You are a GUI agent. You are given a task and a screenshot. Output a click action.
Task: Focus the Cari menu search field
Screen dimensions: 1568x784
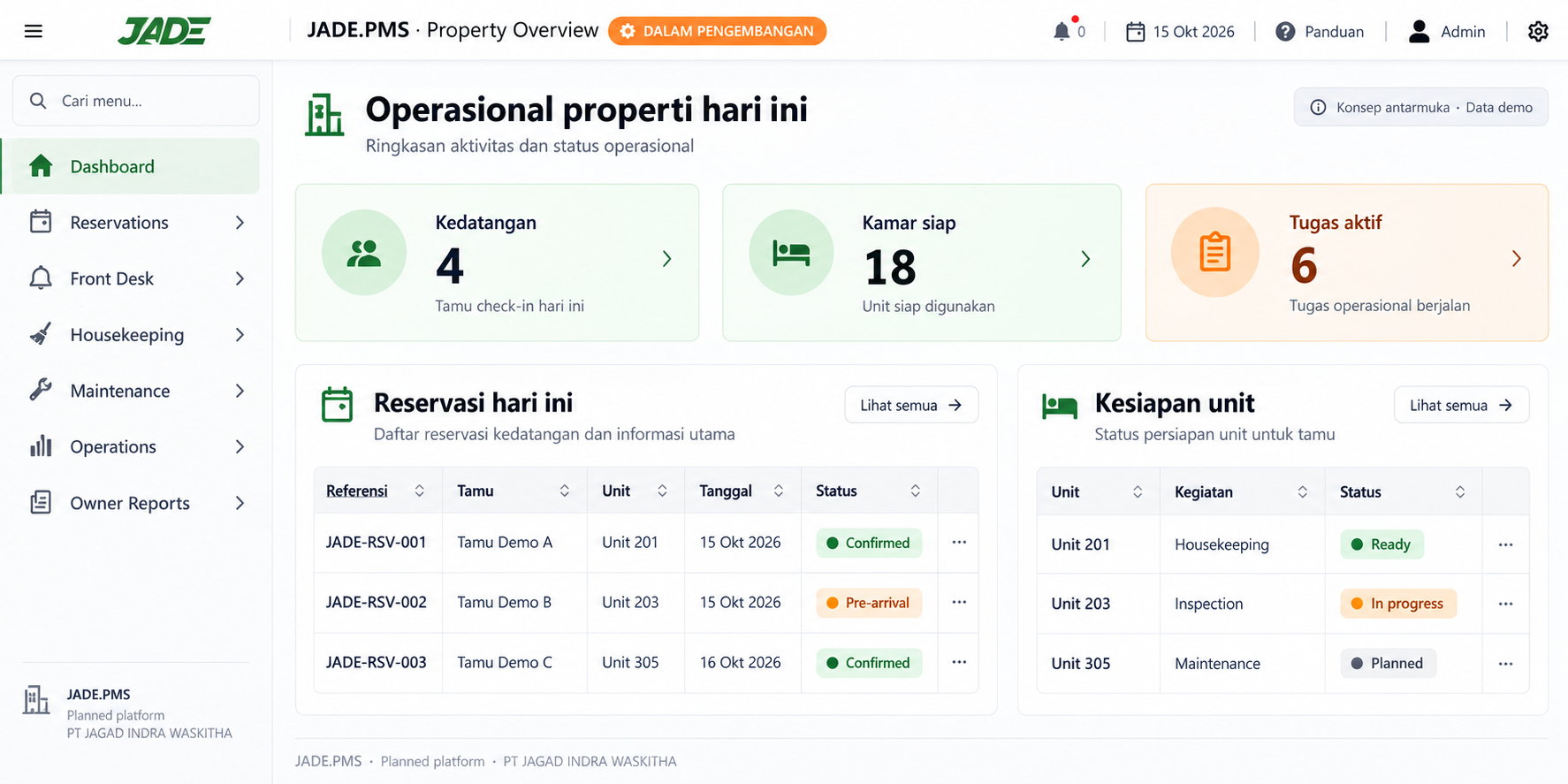click(x=136, y=101)
